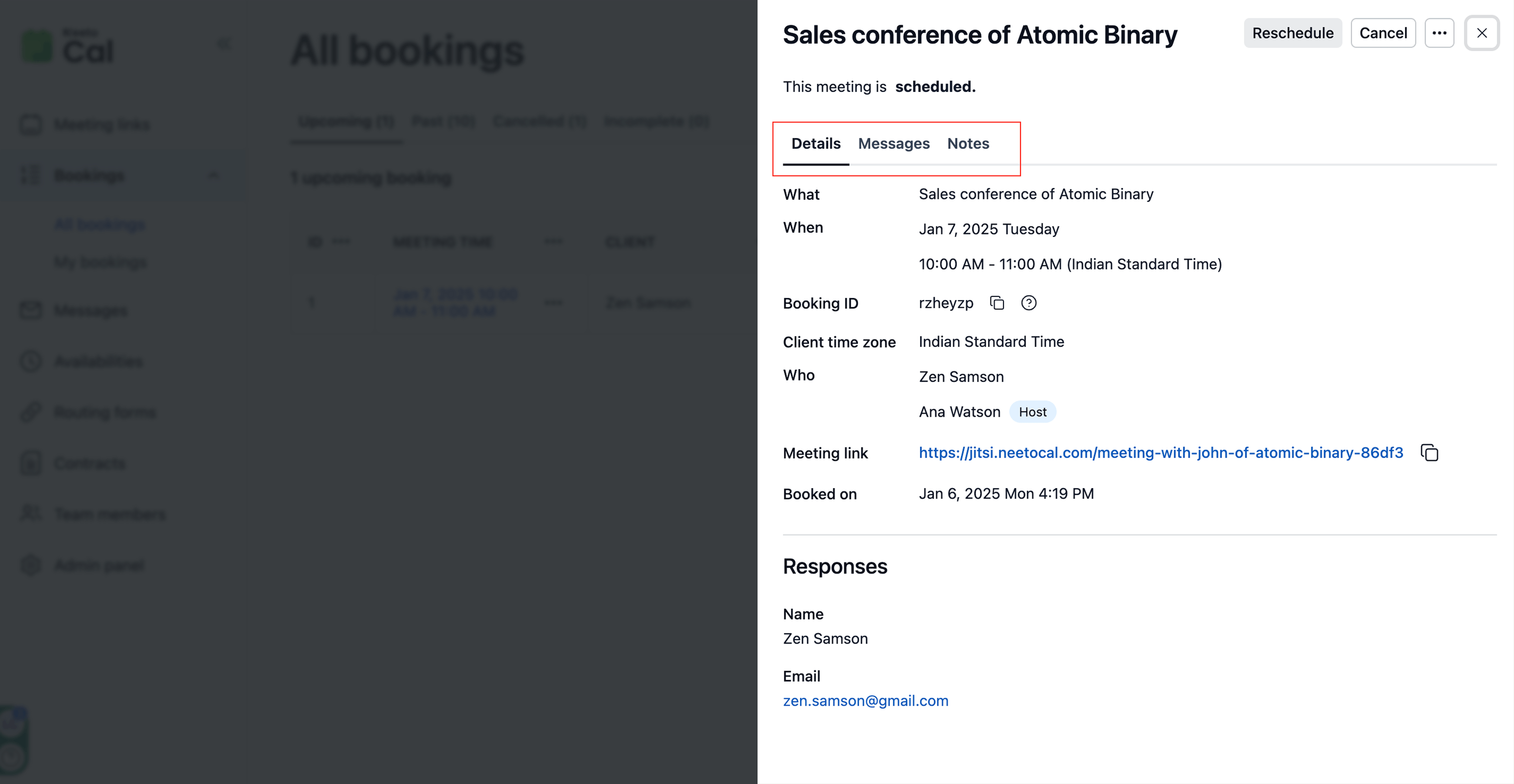Click the Meeting links sidebar icon
This screenshot has width=1514, height=784.
30,125
